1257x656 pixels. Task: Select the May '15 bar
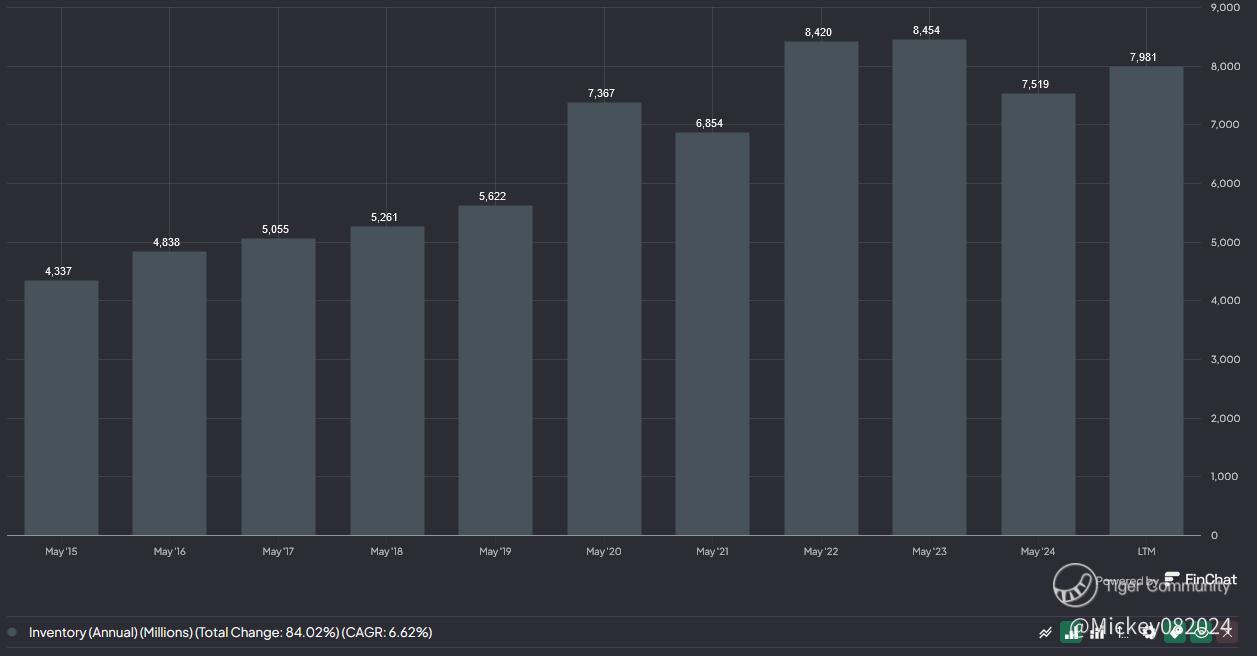coord(61,408)
